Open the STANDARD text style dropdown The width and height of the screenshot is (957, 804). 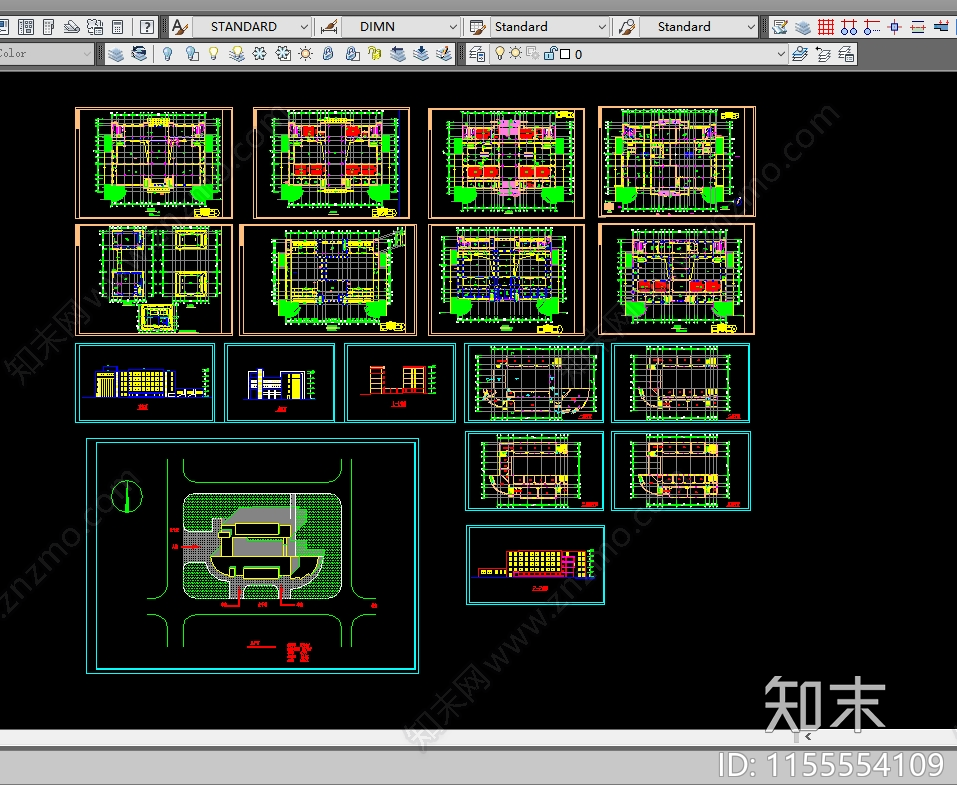304,27
